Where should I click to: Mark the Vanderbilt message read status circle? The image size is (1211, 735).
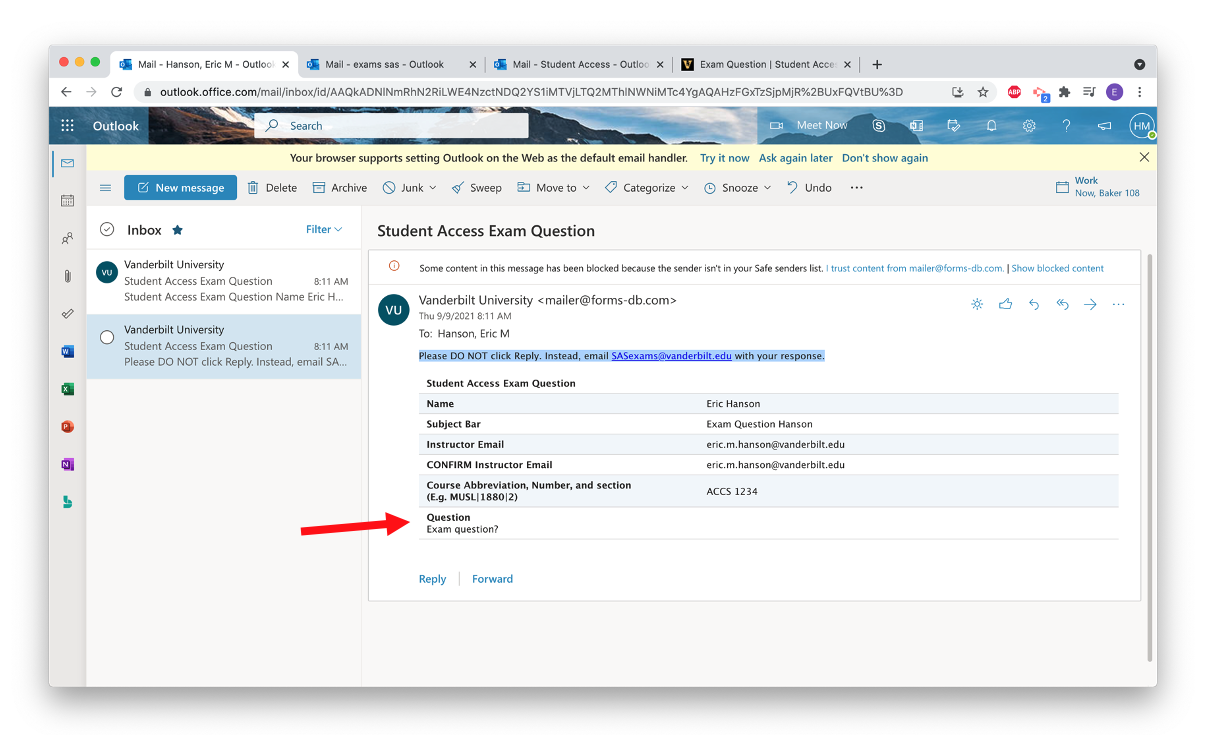105,336
